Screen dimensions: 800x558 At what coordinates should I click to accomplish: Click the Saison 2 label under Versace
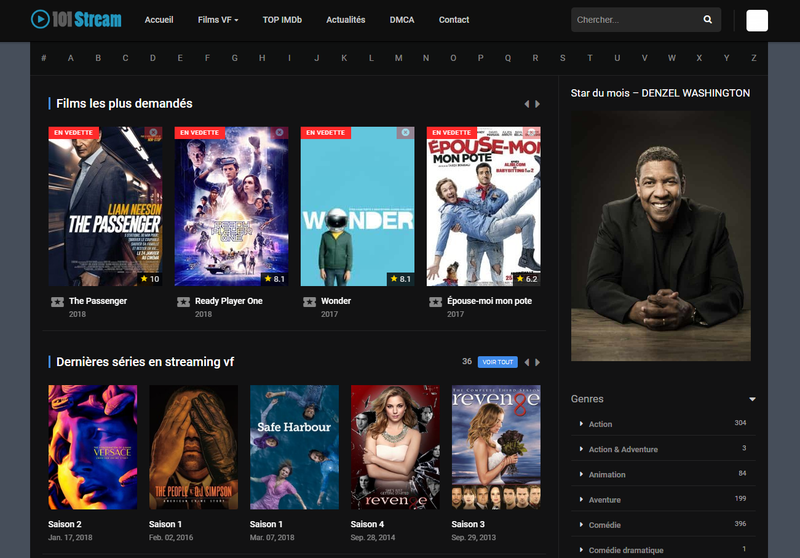point(65,524)
